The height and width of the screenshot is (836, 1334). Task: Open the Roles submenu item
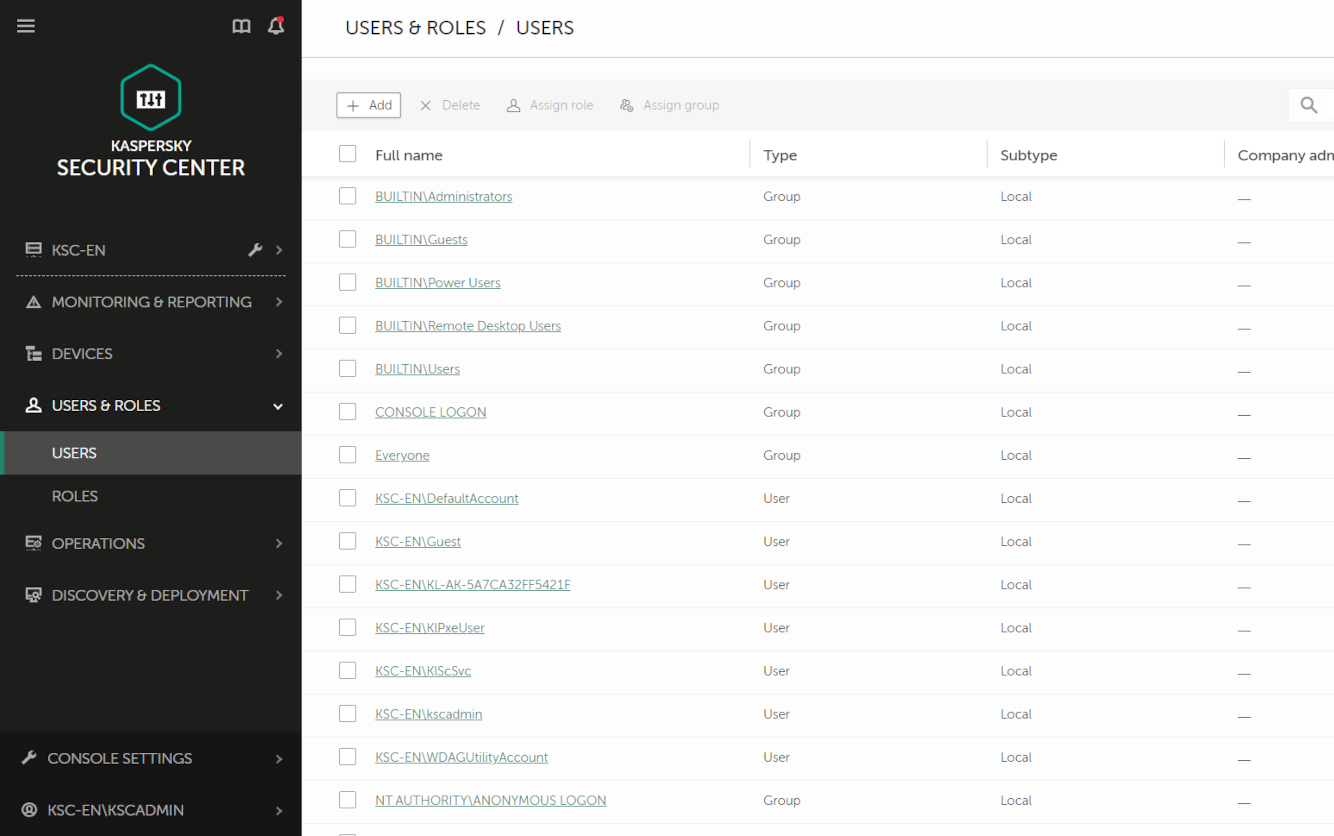click(x=75, y=496)
